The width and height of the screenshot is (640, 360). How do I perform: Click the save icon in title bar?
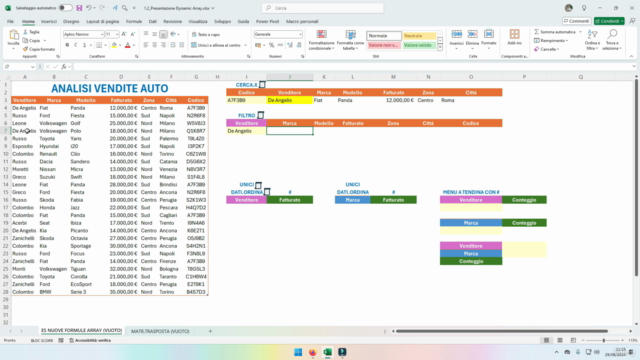79,8
